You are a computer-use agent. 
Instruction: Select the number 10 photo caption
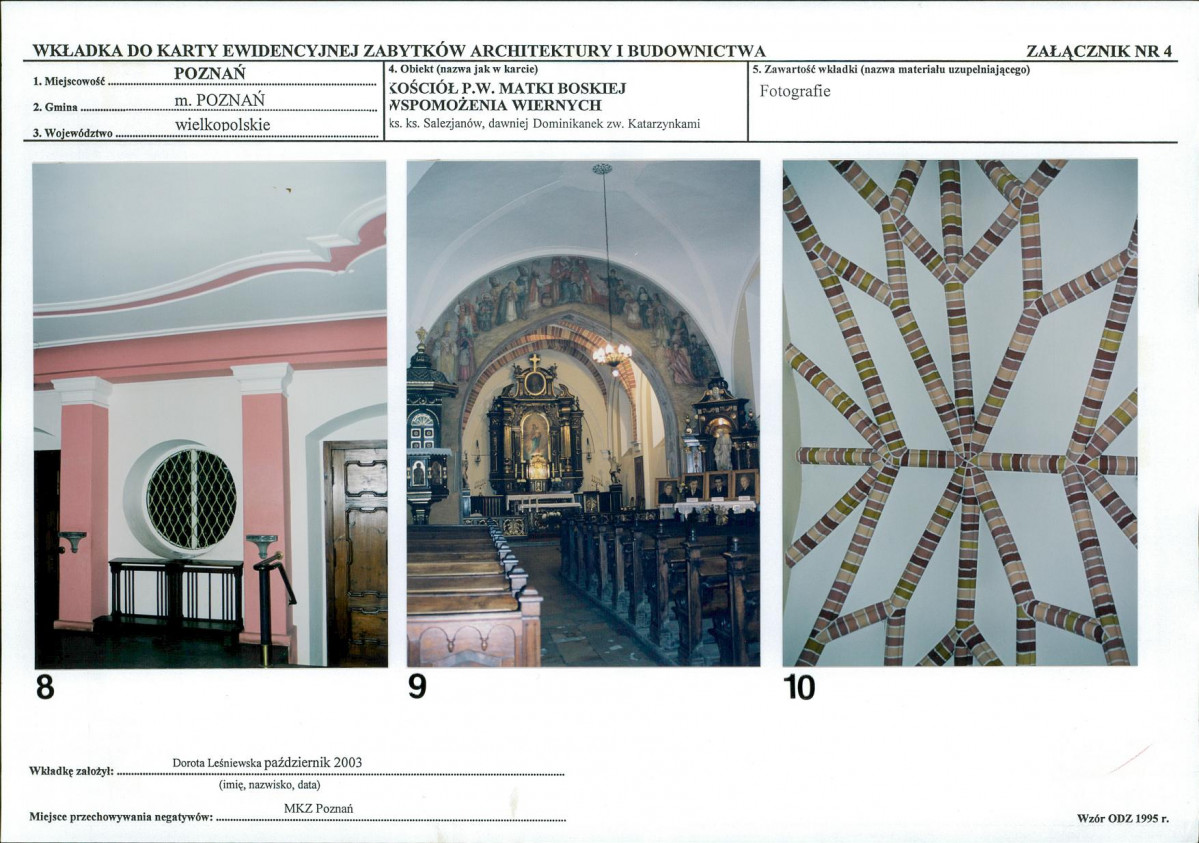[799, 689]
